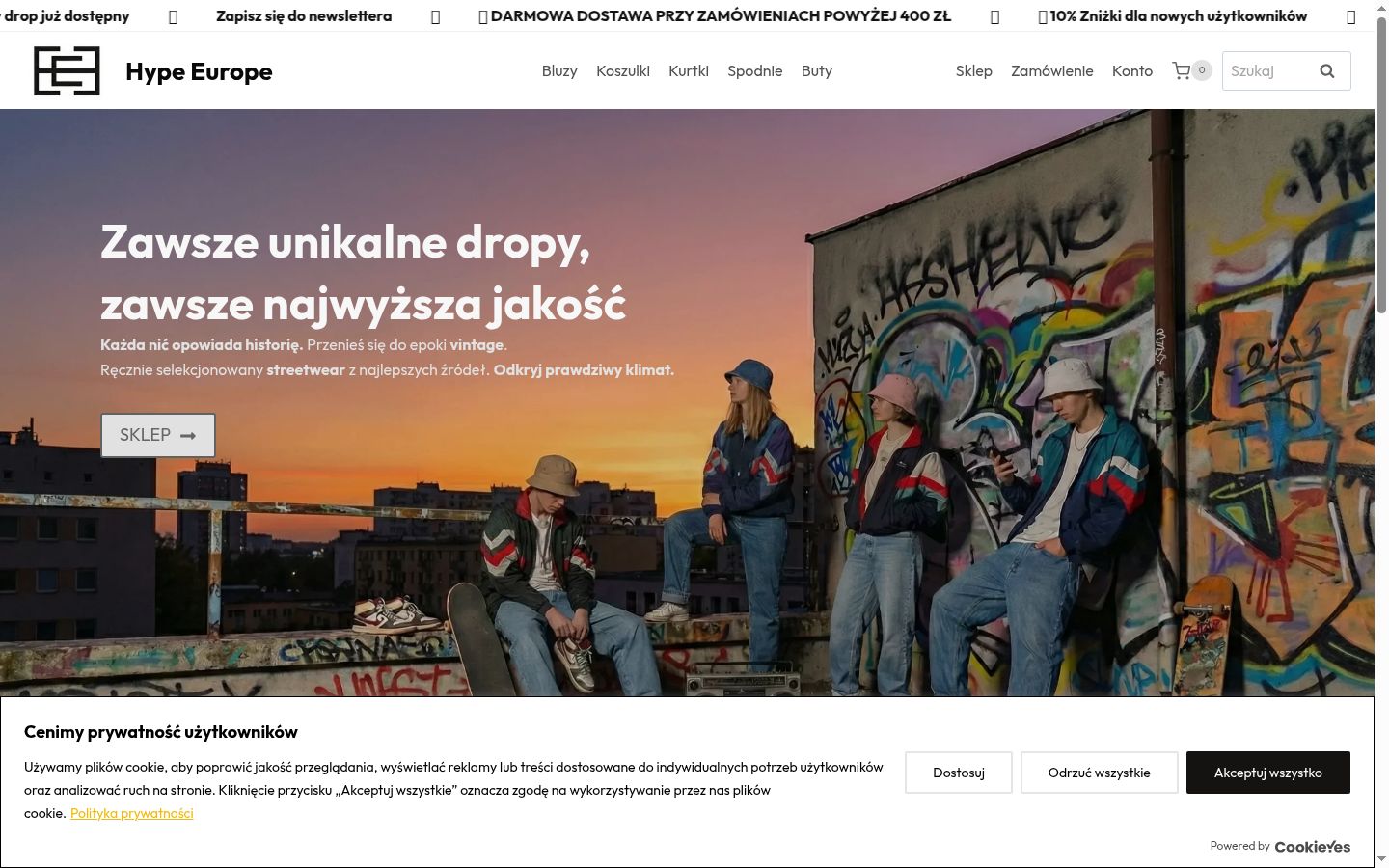Click the DARMOWA DOSTAWA announcement text
The image size is (1389, 868).
point(721,15)
